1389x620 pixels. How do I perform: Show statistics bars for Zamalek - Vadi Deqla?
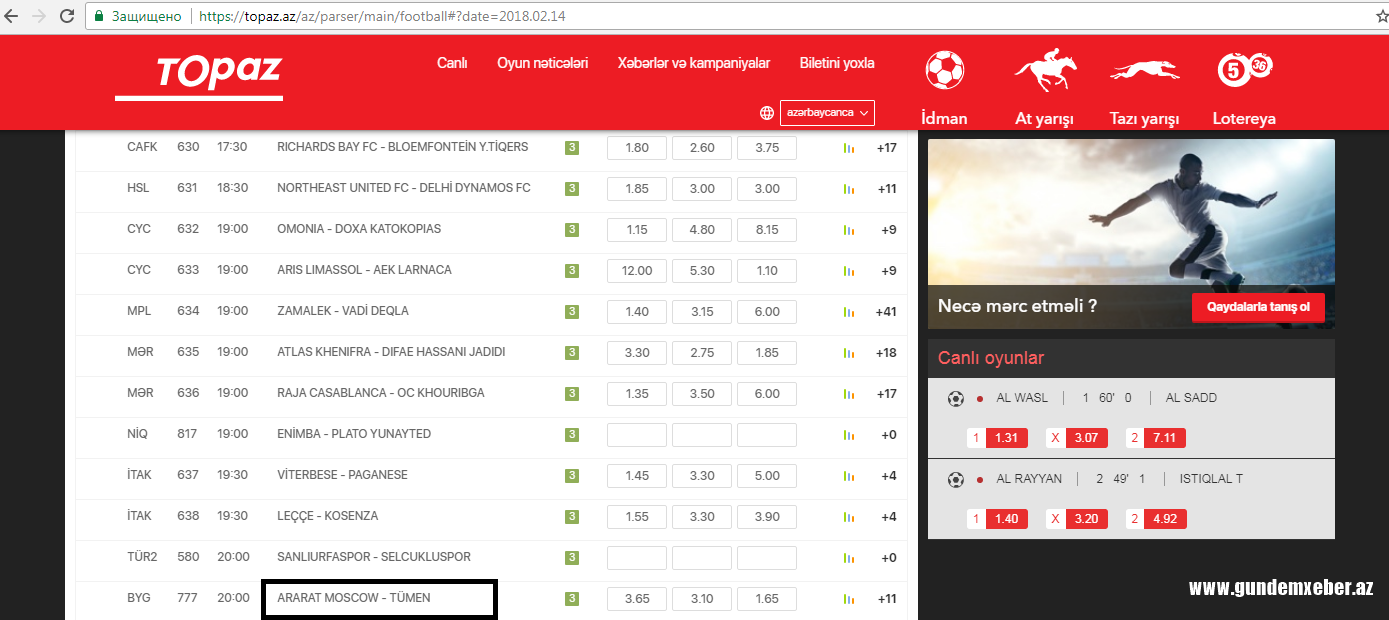tap(849, 312)
